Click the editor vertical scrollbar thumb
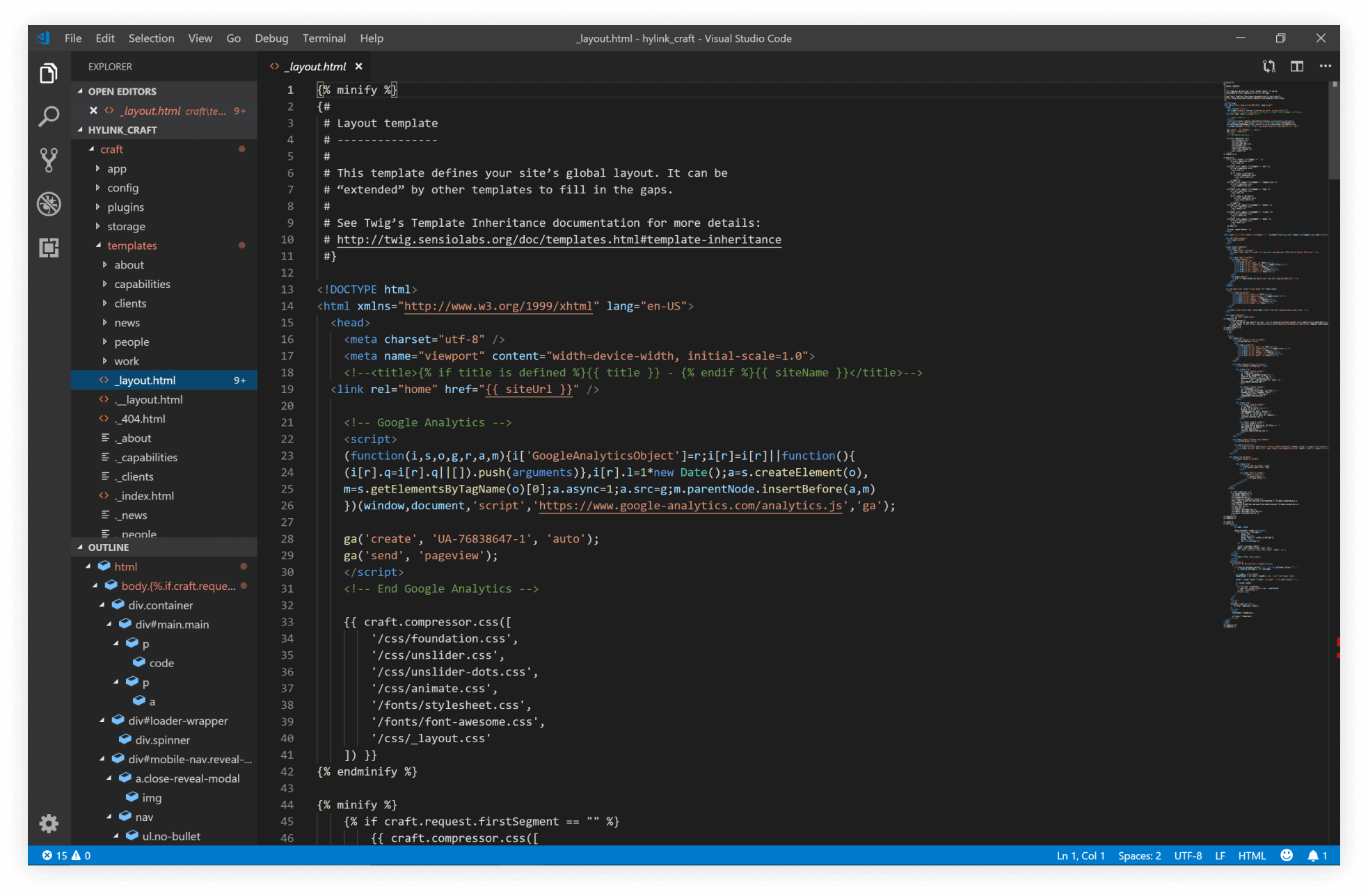The width and height of the screenshot is (1368, 896). pos(1334,131)
